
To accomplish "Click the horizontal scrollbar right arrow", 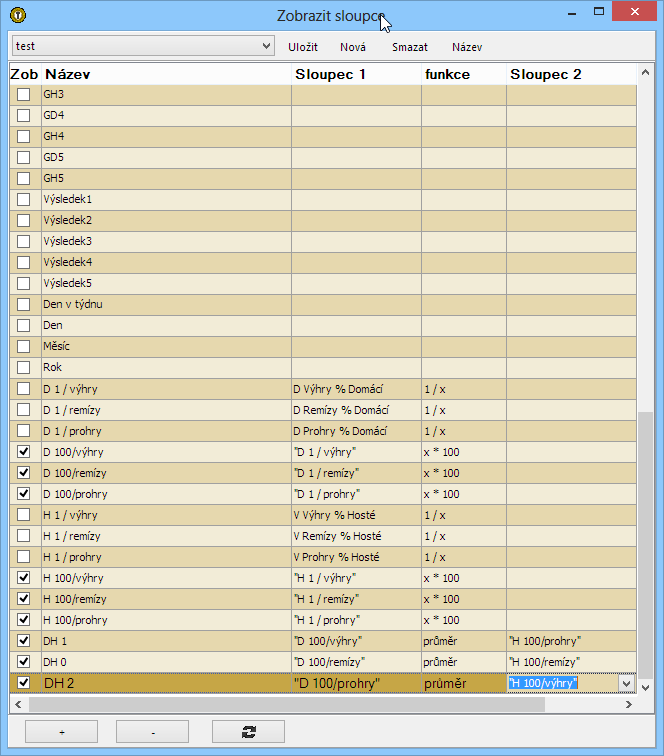I will [x=627, y=704].
